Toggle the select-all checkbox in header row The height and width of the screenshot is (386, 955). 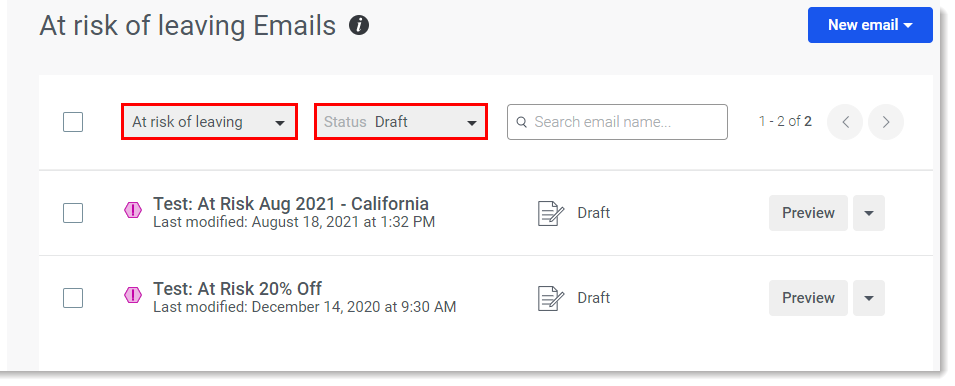click(x=73, y=122)
